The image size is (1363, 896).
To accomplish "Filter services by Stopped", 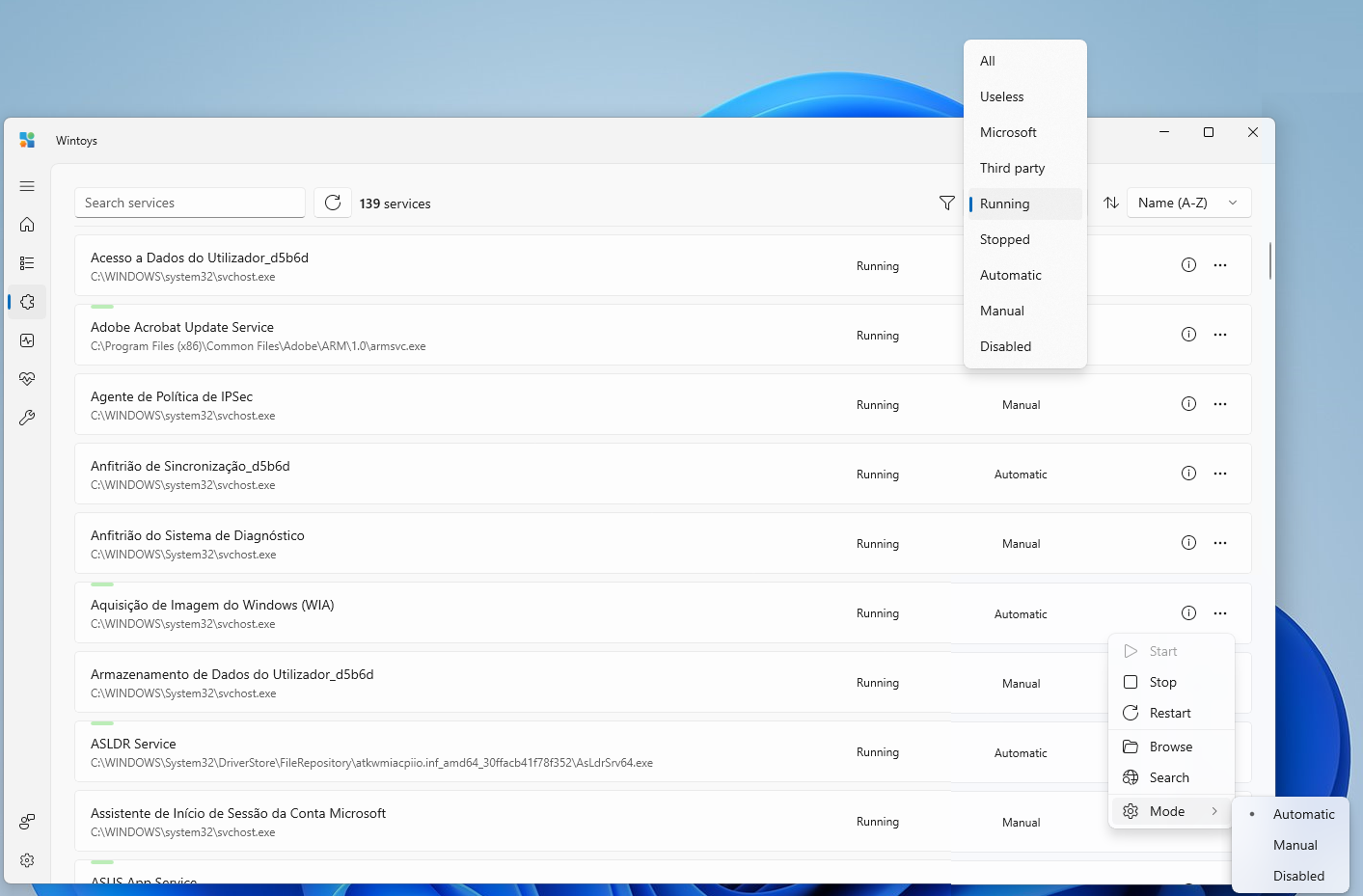I will (1025, 239).
